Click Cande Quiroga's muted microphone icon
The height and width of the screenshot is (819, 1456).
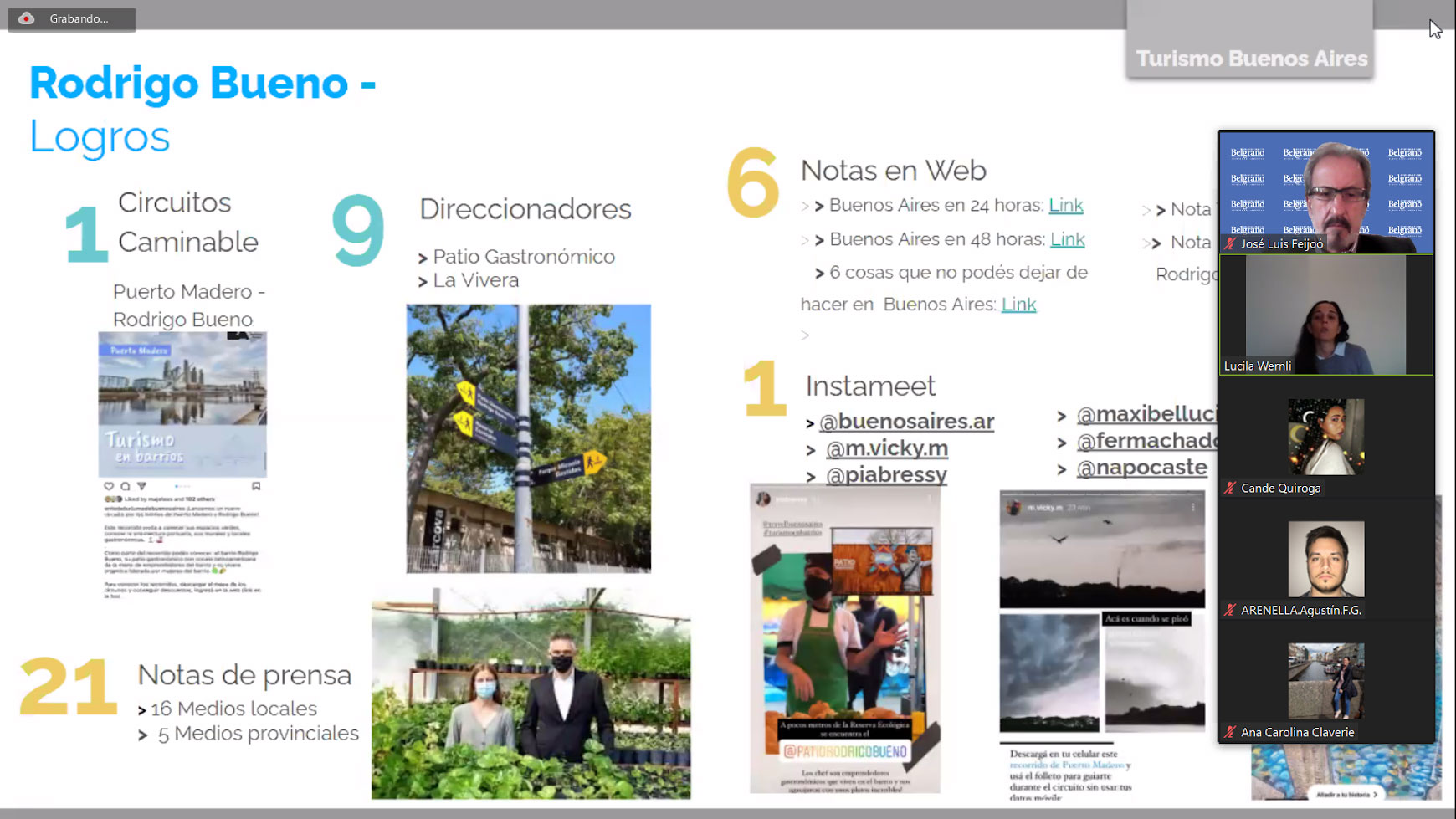pos(1230,489)
